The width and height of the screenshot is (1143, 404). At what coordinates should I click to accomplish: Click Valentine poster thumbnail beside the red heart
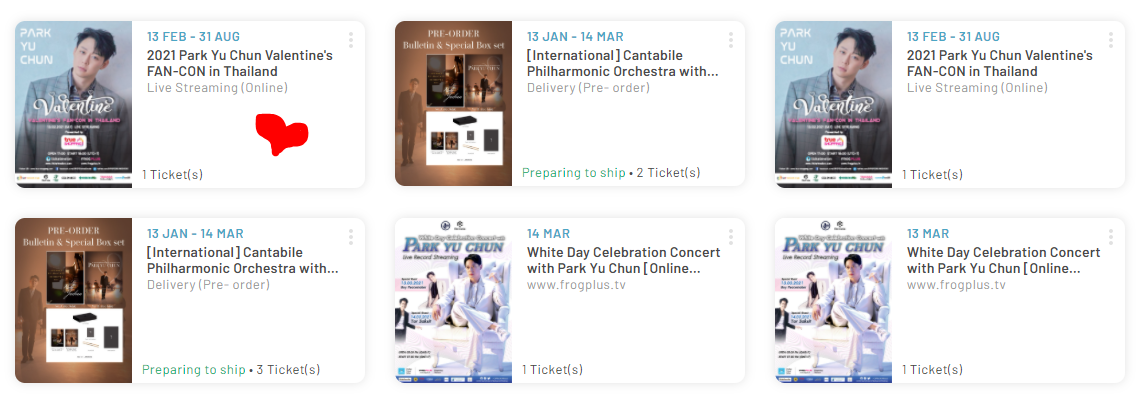point(73,104)
